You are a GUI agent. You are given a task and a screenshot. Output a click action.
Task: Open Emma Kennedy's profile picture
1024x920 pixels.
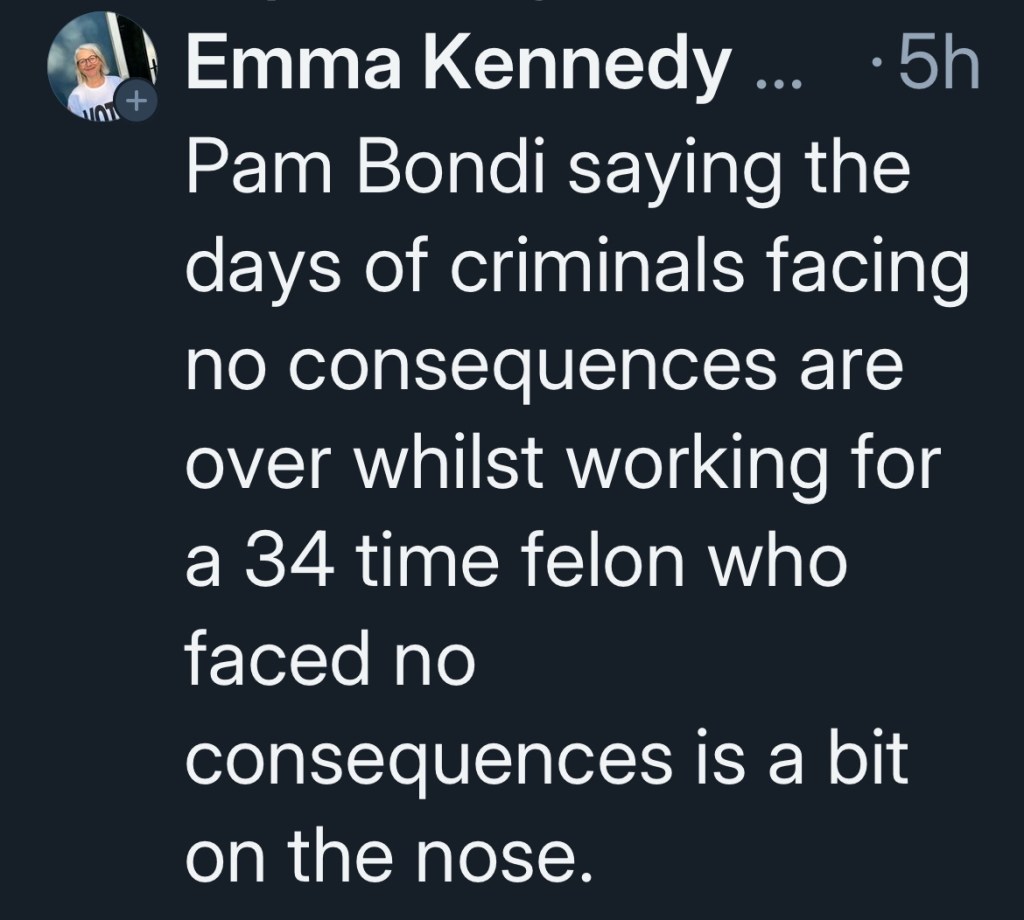(x=98, y=65)
